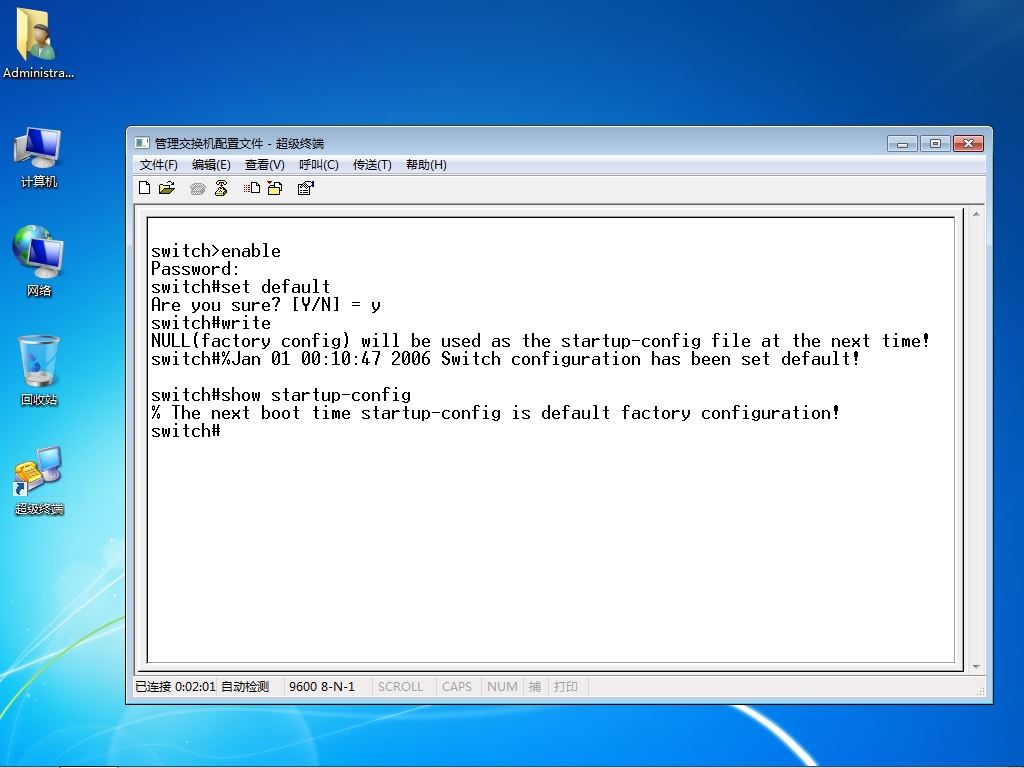Click the 已连接 0:02:01 status entry
The height and width of the screenshot is (768, 1024).
pos(175,686)
